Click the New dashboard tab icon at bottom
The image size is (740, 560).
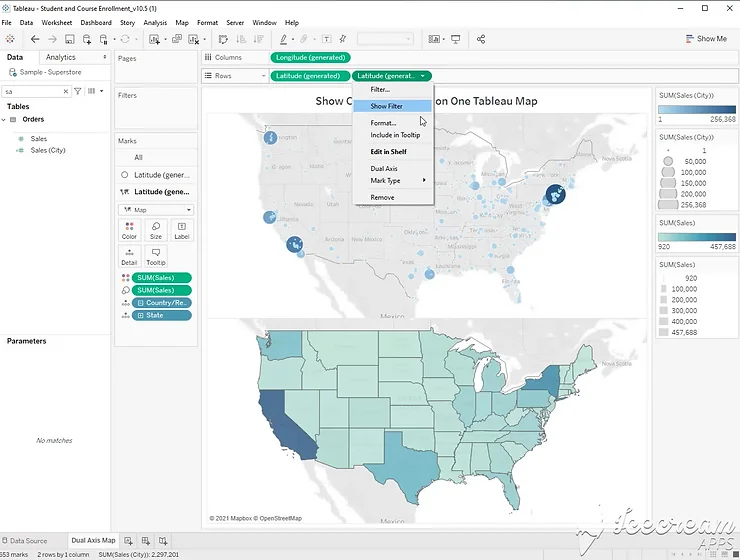(145, 541)
